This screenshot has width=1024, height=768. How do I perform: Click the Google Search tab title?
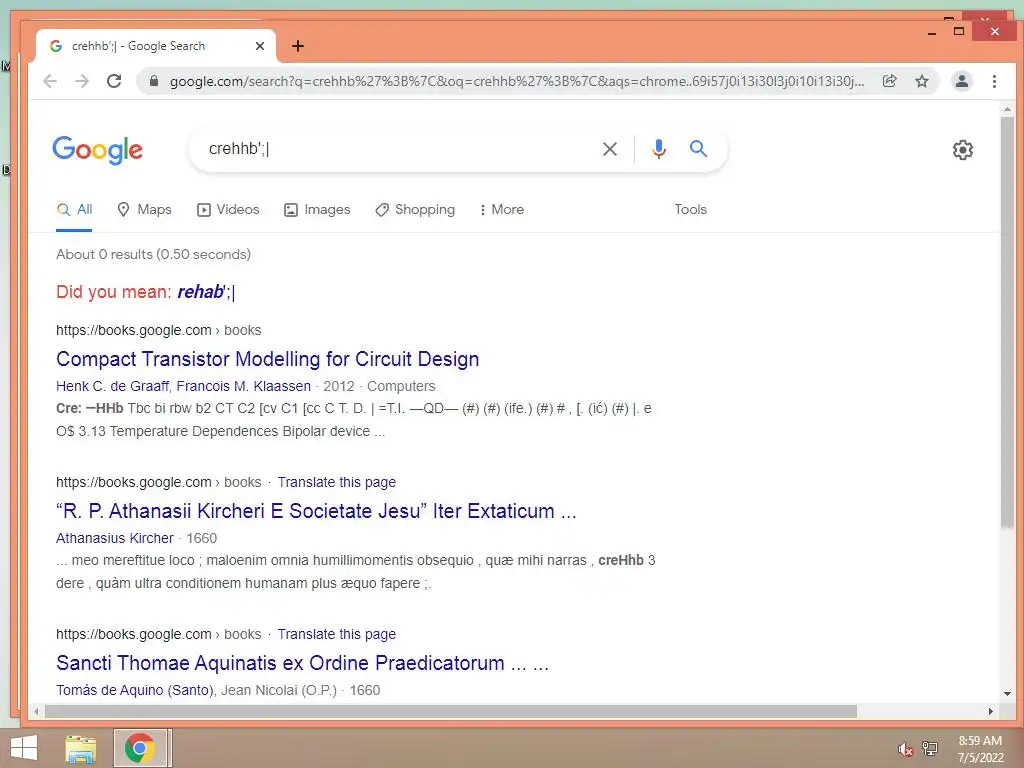coord(138,46)
